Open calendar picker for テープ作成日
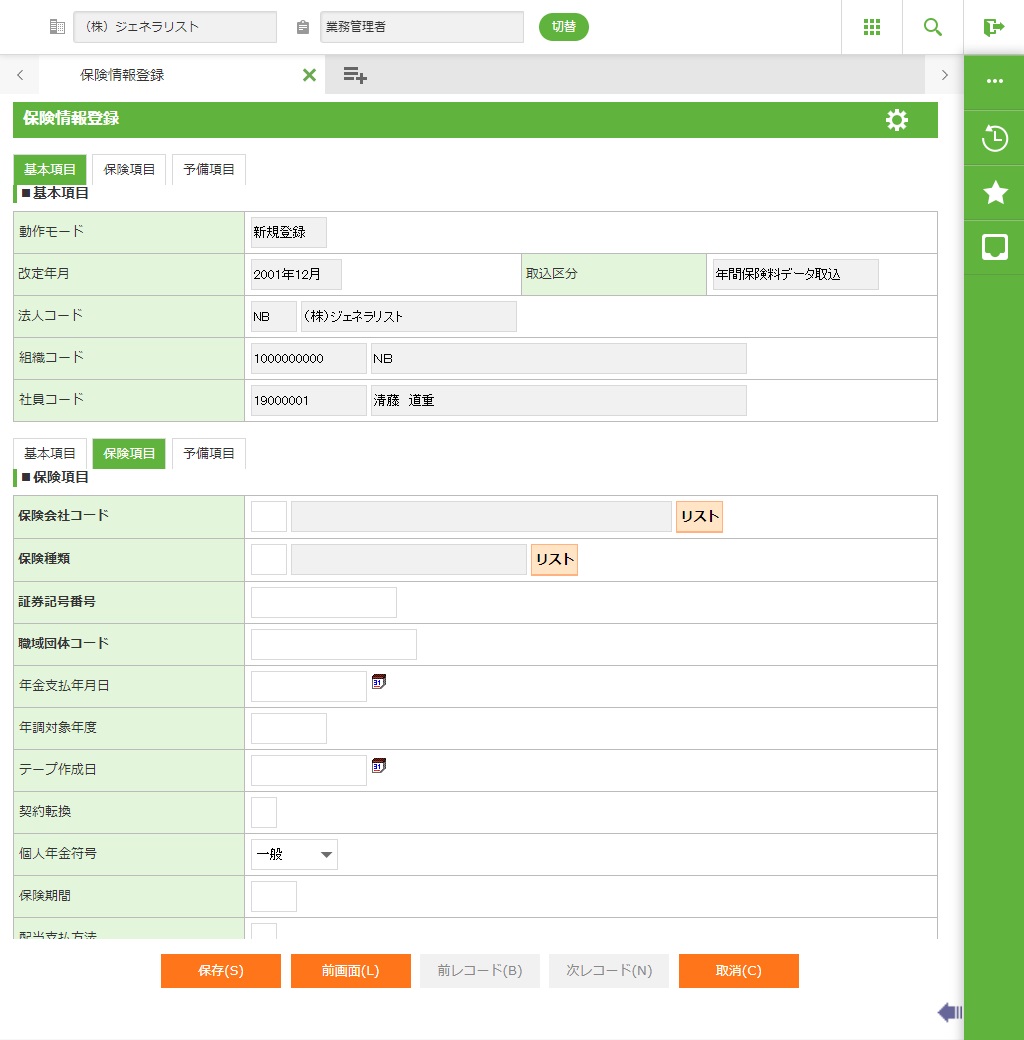 [379, 766]
